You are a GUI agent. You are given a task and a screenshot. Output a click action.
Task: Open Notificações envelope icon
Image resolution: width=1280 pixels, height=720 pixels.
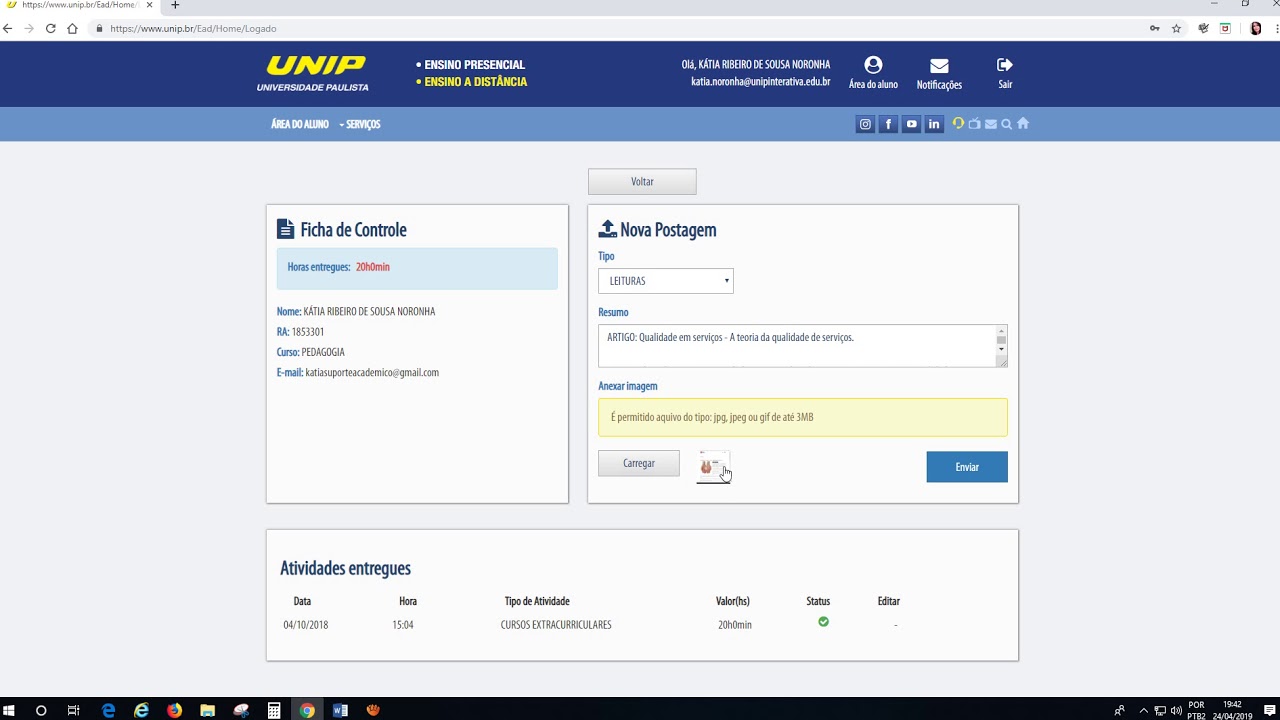point(939,66)
